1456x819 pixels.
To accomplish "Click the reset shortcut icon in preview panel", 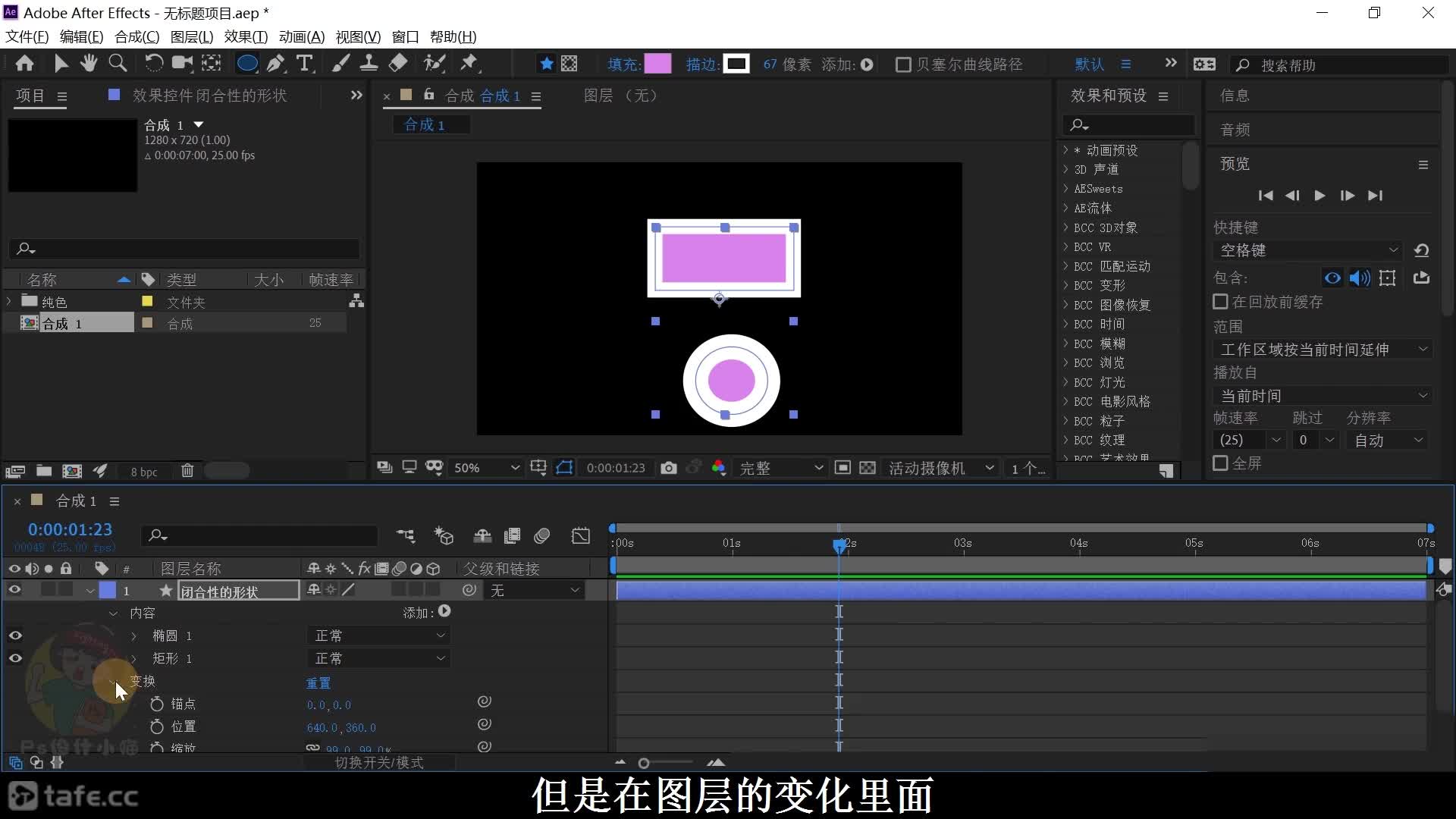I will 1422,250.
